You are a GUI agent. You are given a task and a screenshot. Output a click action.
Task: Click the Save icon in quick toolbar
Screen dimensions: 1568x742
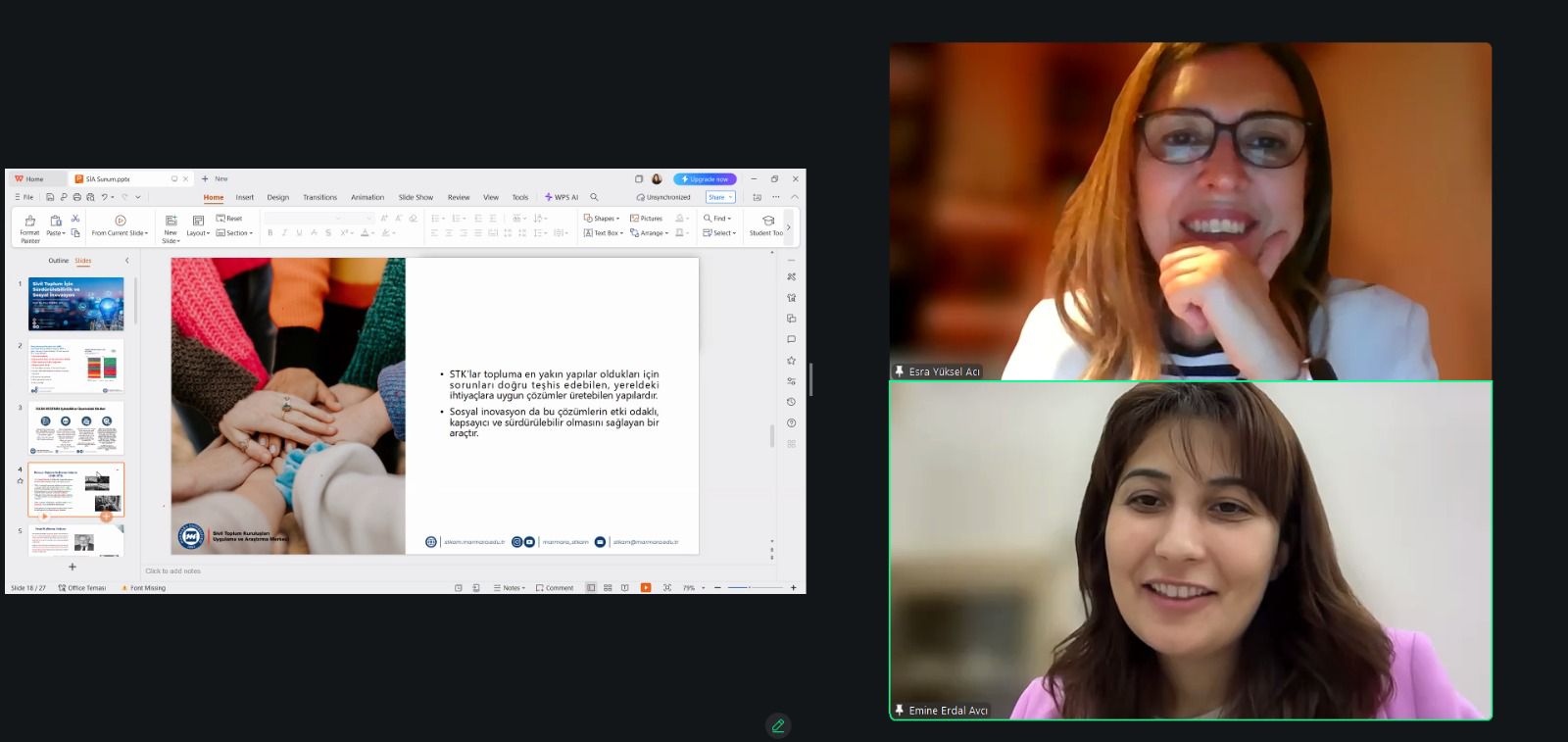(50, 197)
